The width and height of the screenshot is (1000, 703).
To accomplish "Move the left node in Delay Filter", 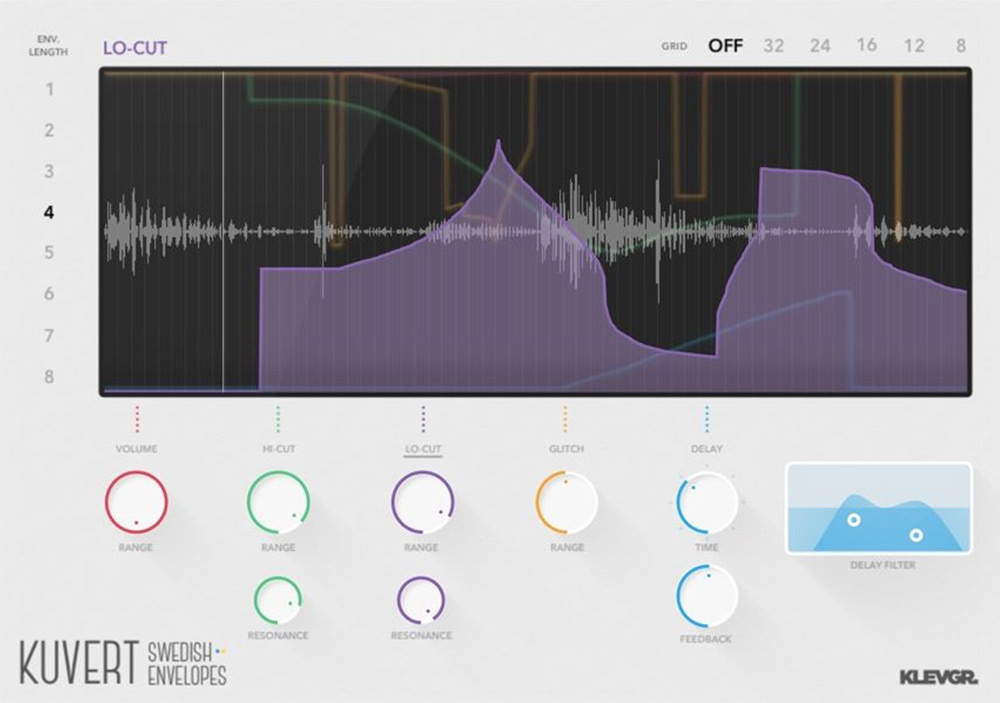I will click(x=851, y=519).
